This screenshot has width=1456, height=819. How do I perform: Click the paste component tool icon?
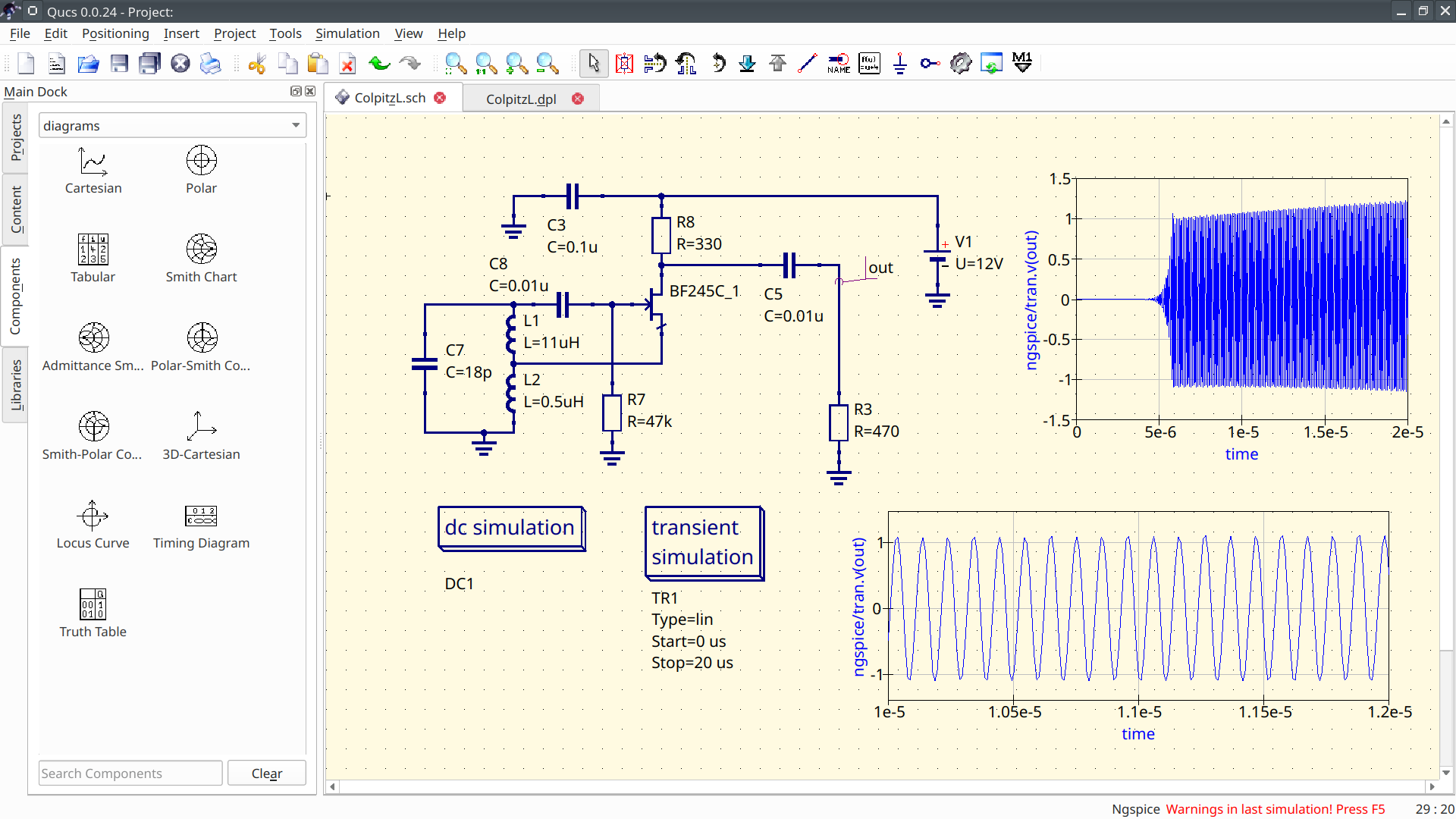pyautogui.click(x=317, y=63)
